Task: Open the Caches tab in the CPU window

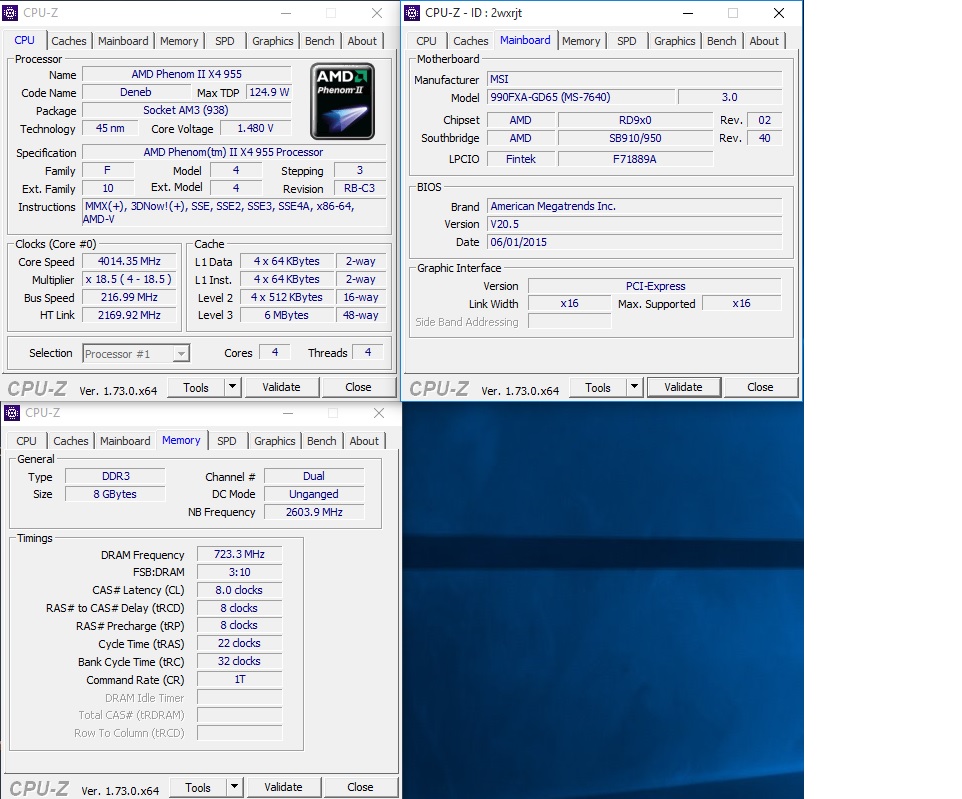Action: tap(69, 41)
